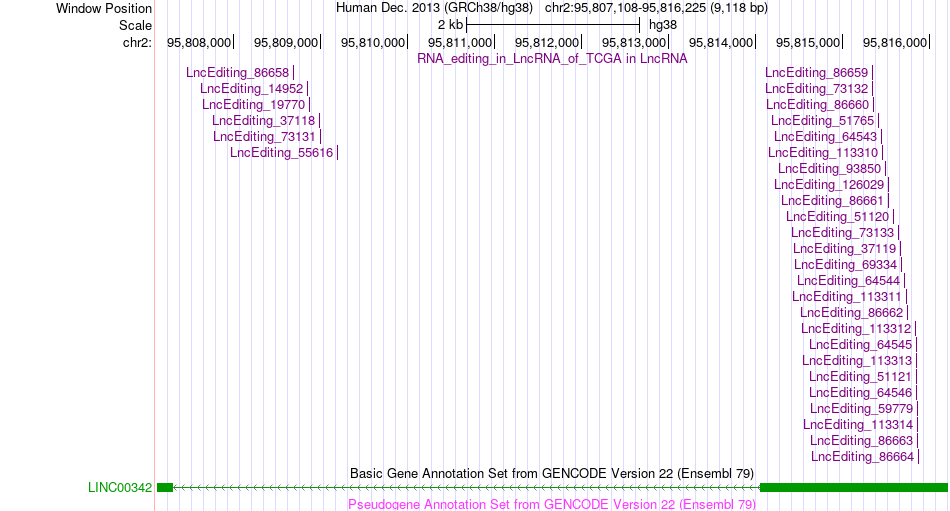Viewport: 950px width, 511px height.
Task: Open LncEditing_113314 item details
Action: point(859,425)
